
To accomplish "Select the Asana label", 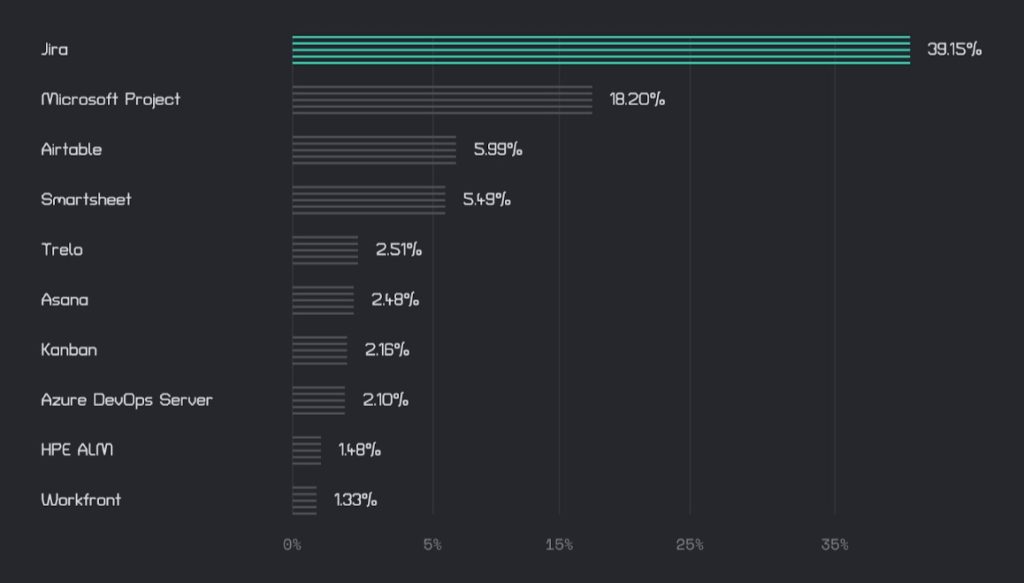I will (x=65, y=300).
